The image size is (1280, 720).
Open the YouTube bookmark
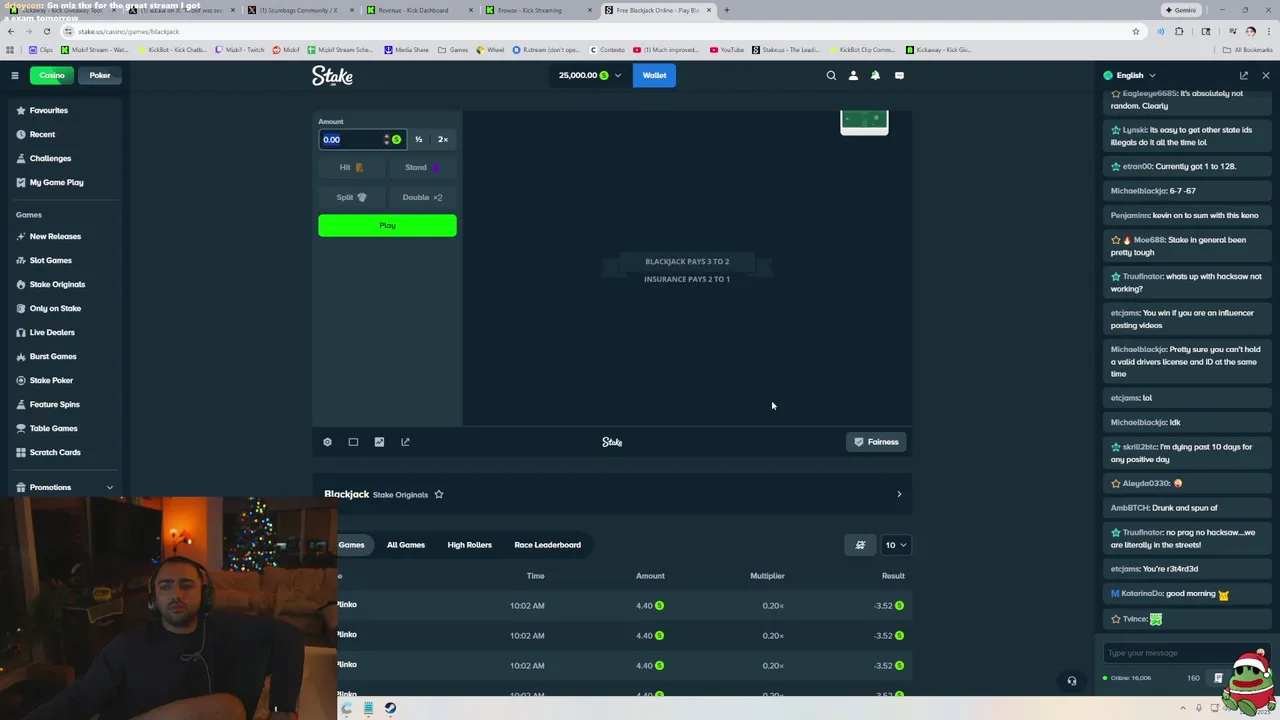(x=726, y=49)
